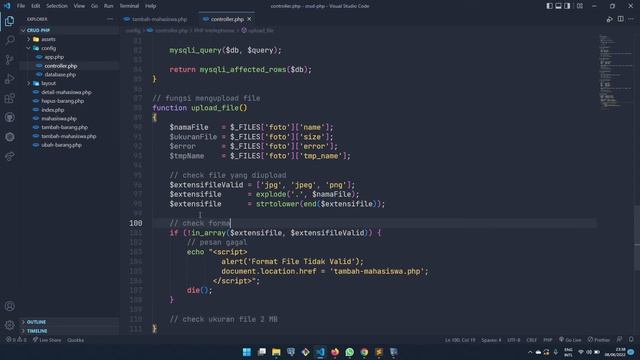Click Prettier in the status bar
This screenshot has width=640, height=360.
click(x=599, y=340)
